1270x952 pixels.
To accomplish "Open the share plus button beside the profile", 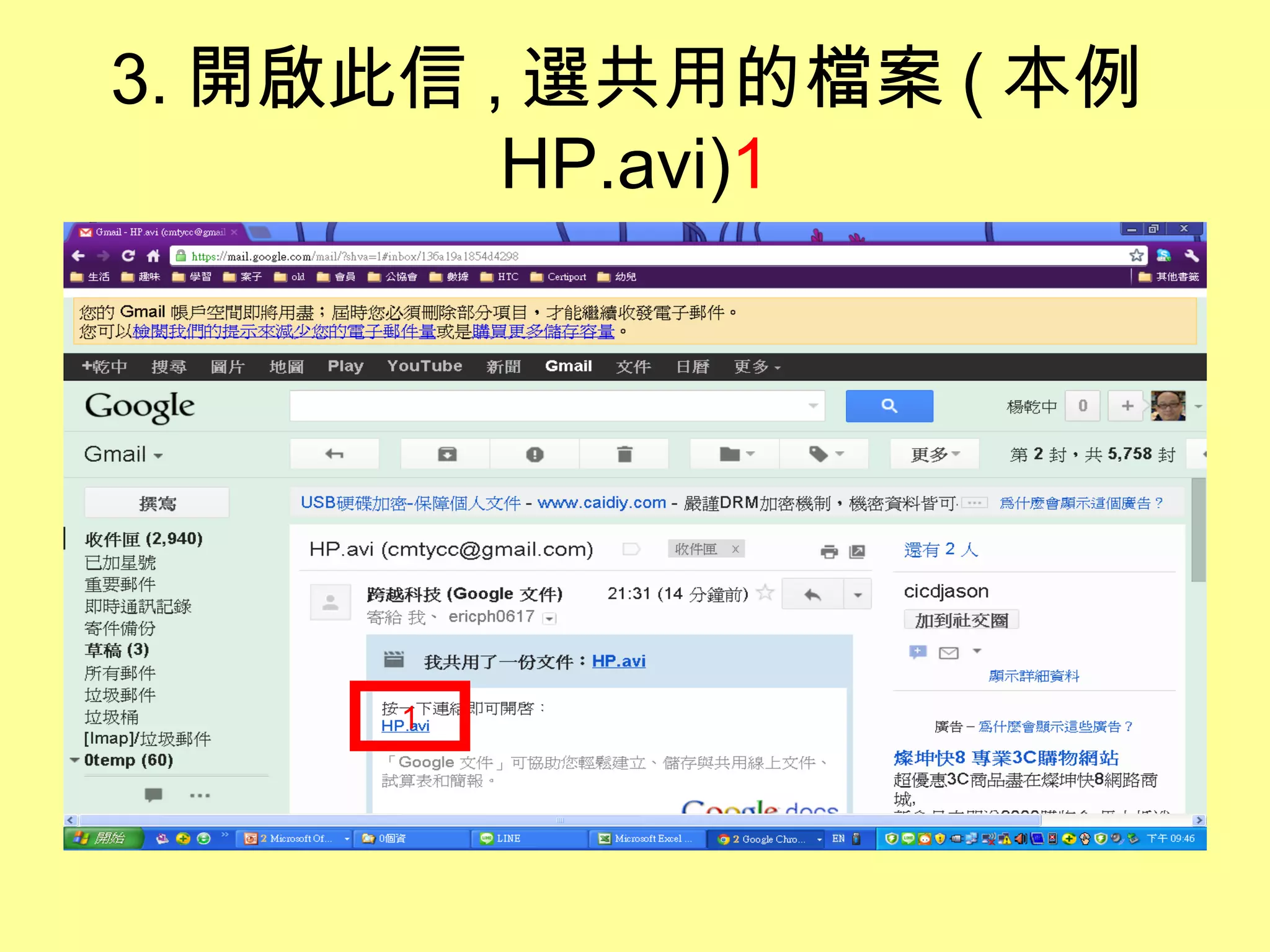I will tap(1127, 406).
